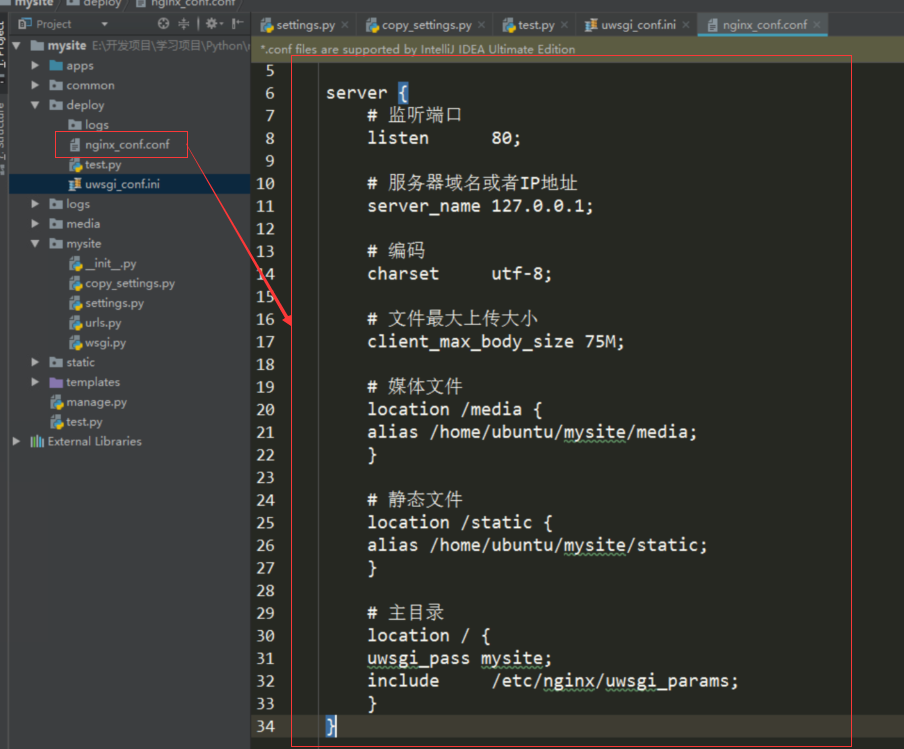Click the 'charset utf-8;' line

pos(459,274)
